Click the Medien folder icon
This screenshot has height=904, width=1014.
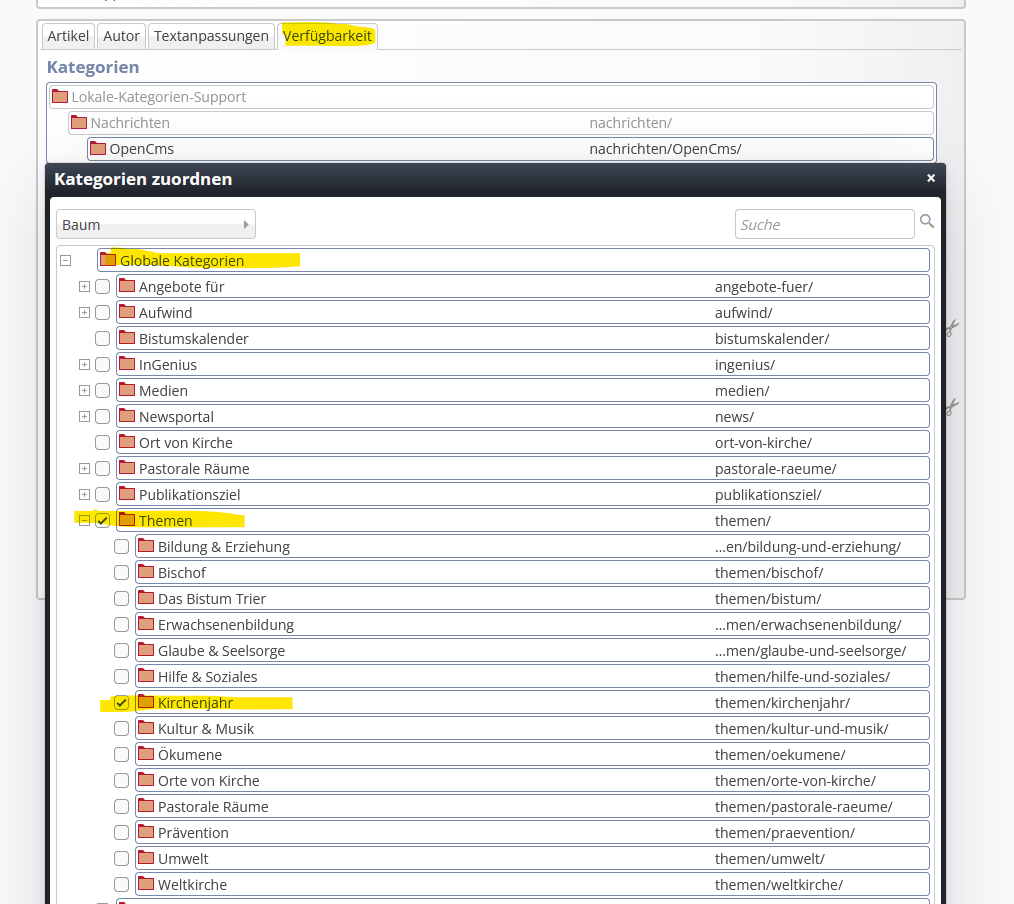[x=127, y=390]
